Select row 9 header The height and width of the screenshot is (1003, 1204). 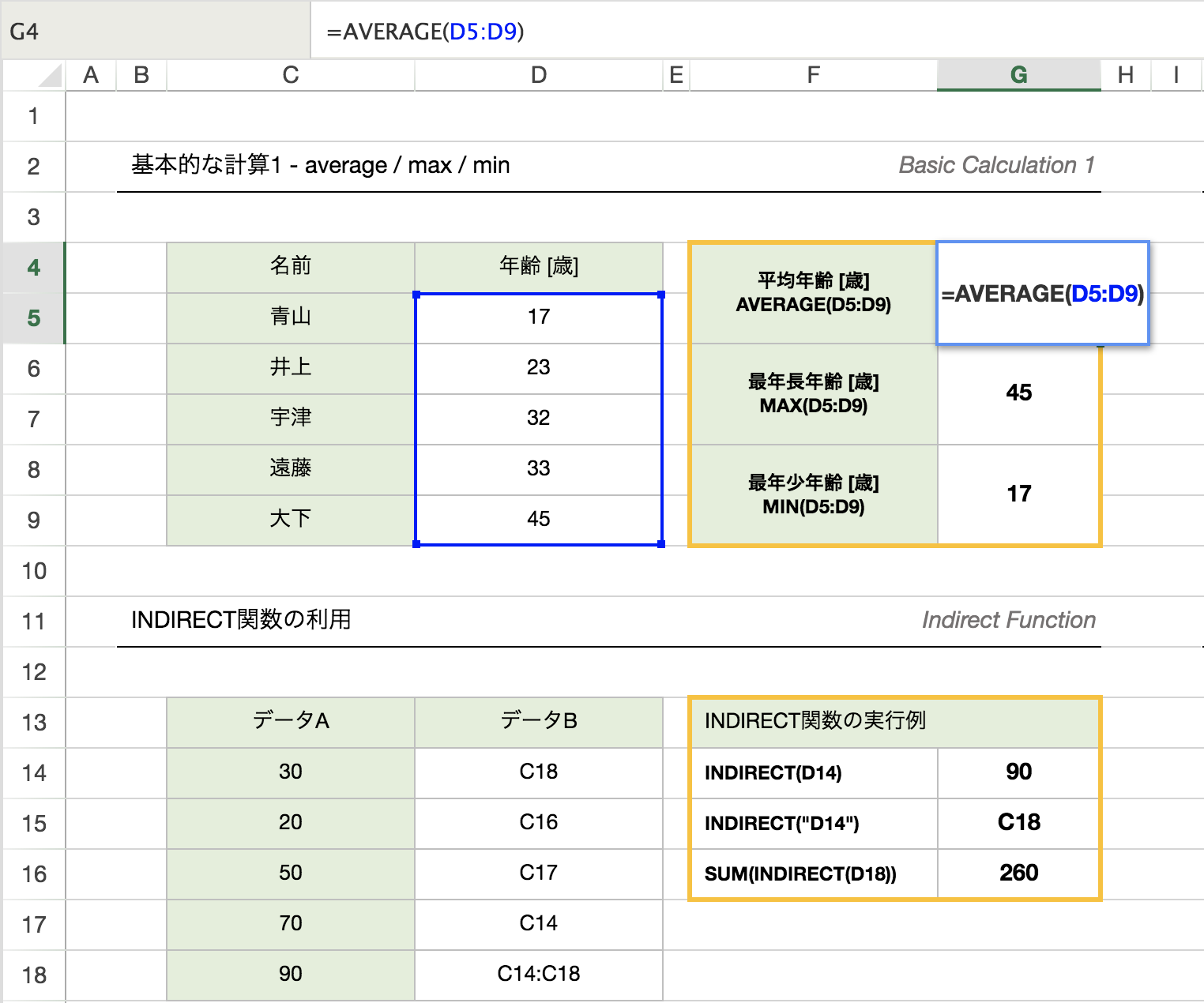(x=33, y=520)
